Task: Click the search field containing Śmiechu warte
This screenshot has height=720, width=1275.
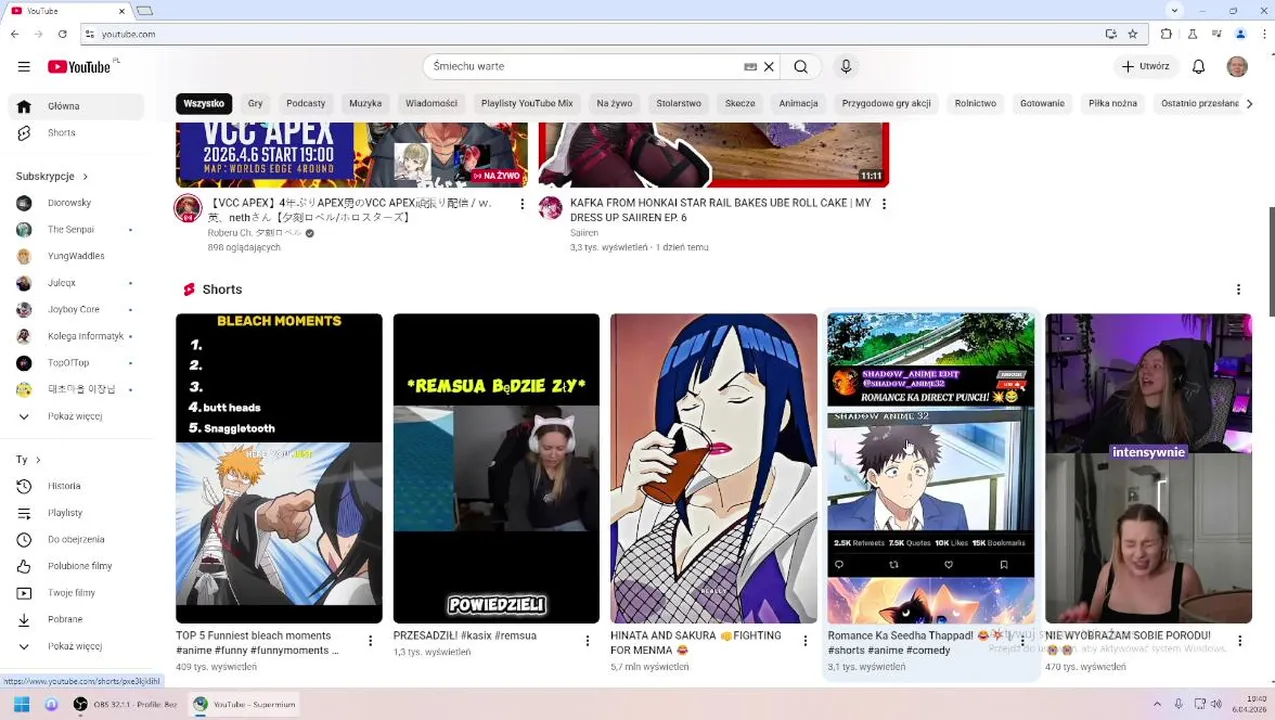Action: [585, 67]
